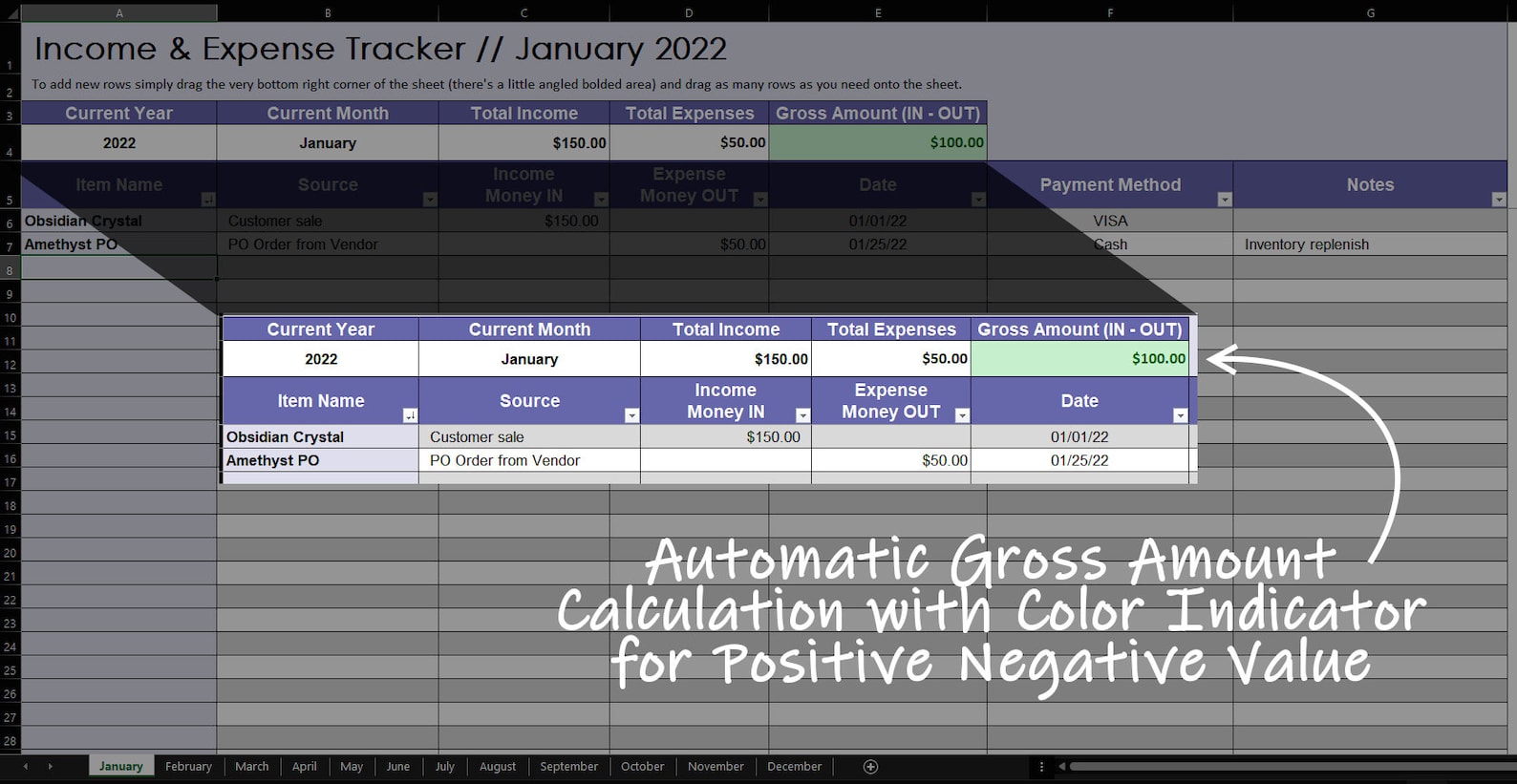The width and height of the screenshot is (1517, 784).
Task: Click the Inventory replenish notes cell
Action: (1371, 244)
